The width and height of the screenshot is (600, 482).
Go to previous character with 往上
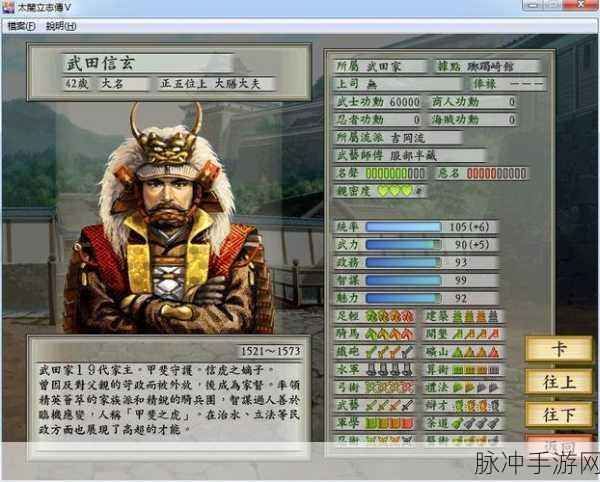click(x=558, y=382)
